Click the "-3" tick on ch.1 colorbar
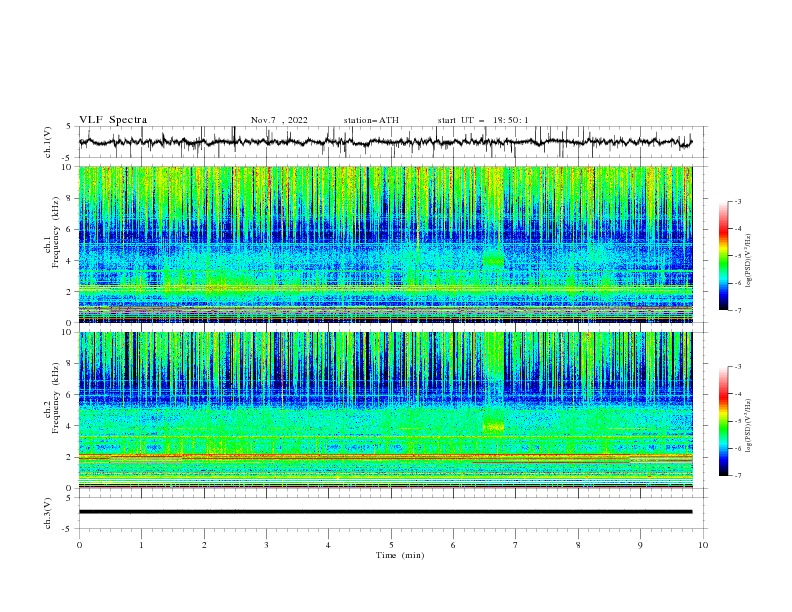 point(737,201)
